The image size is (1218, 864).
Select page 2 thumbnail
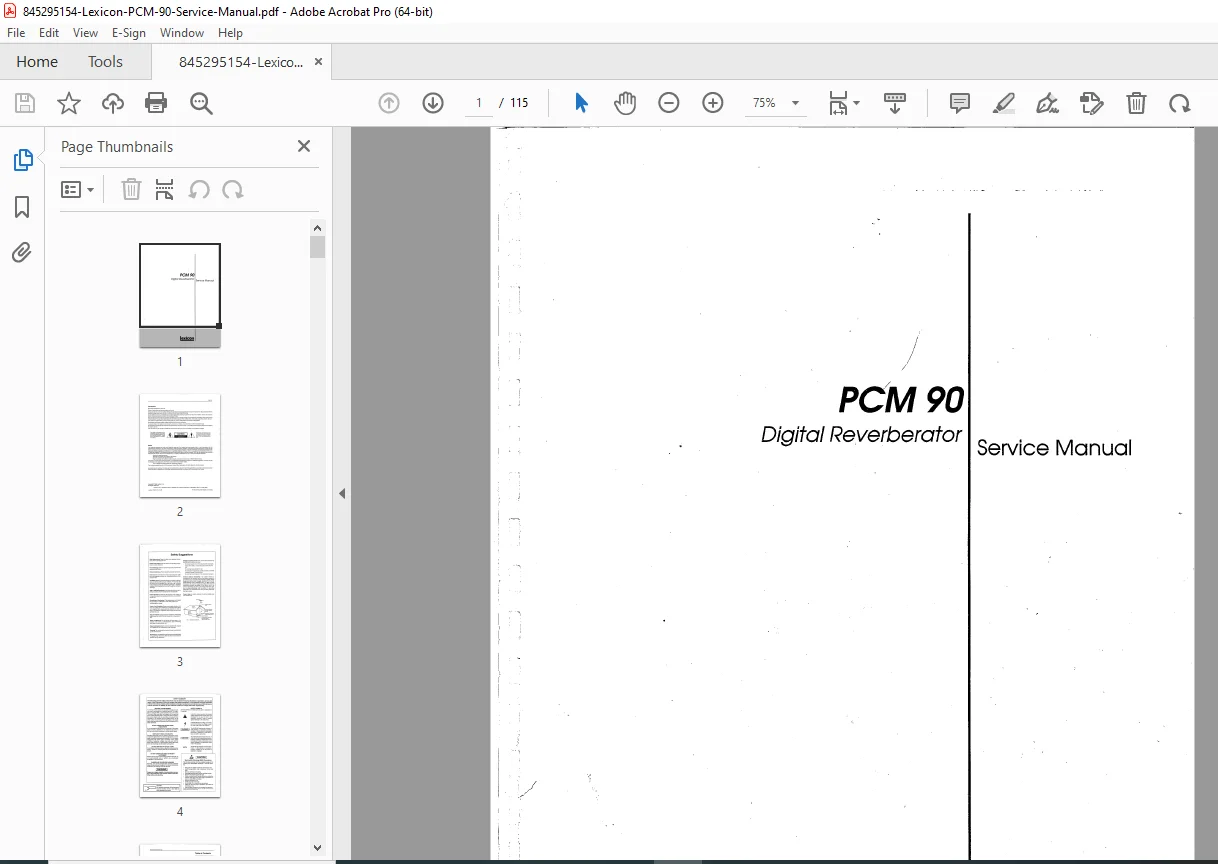[180, 445]
